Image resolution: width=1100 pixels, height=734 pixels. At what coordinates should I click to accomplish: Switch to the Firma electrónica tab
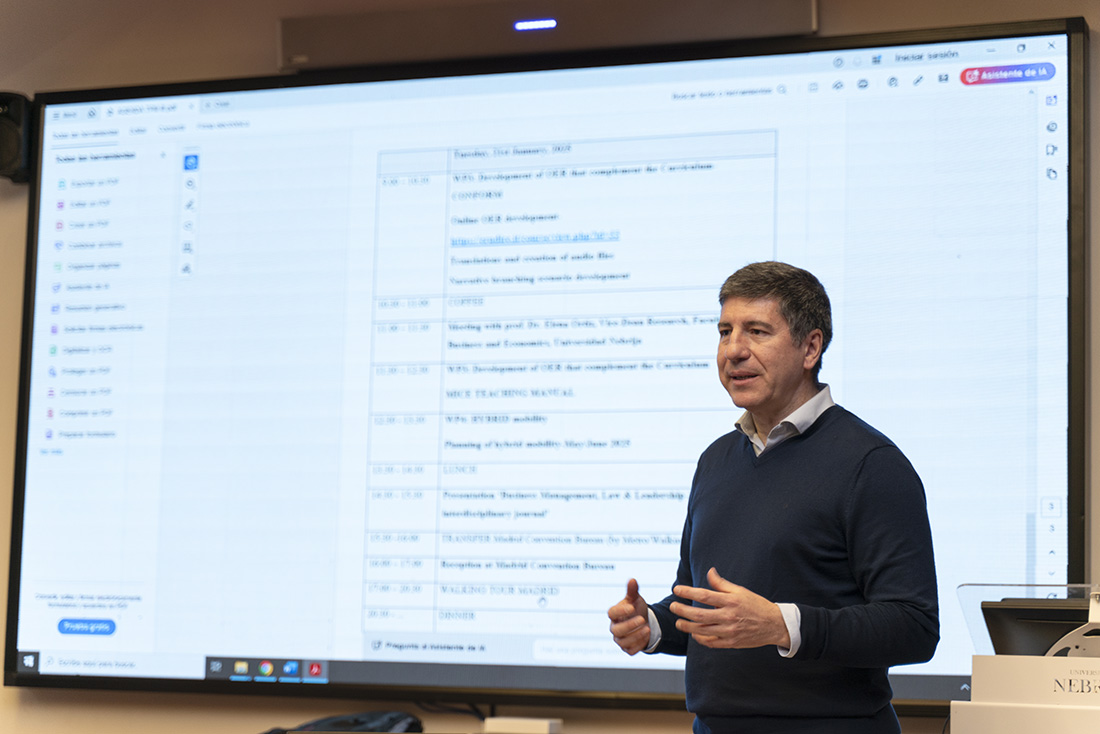pos(222,125)
